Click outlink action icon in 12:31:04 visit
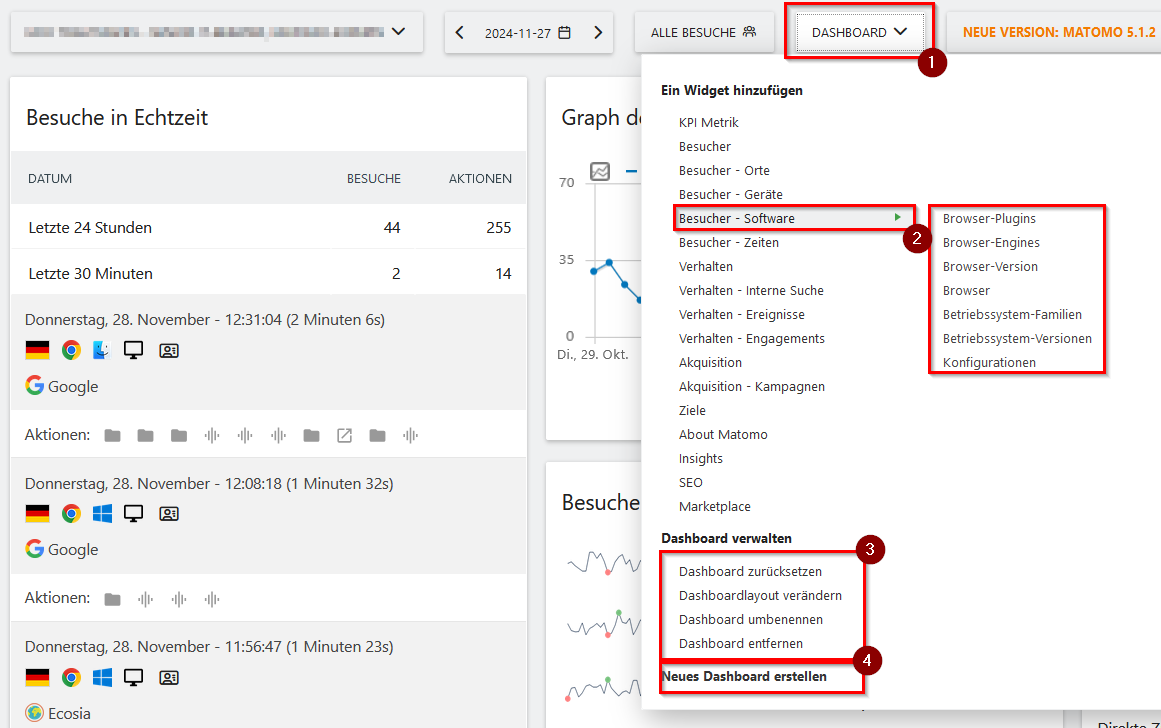 coord(344,435)
